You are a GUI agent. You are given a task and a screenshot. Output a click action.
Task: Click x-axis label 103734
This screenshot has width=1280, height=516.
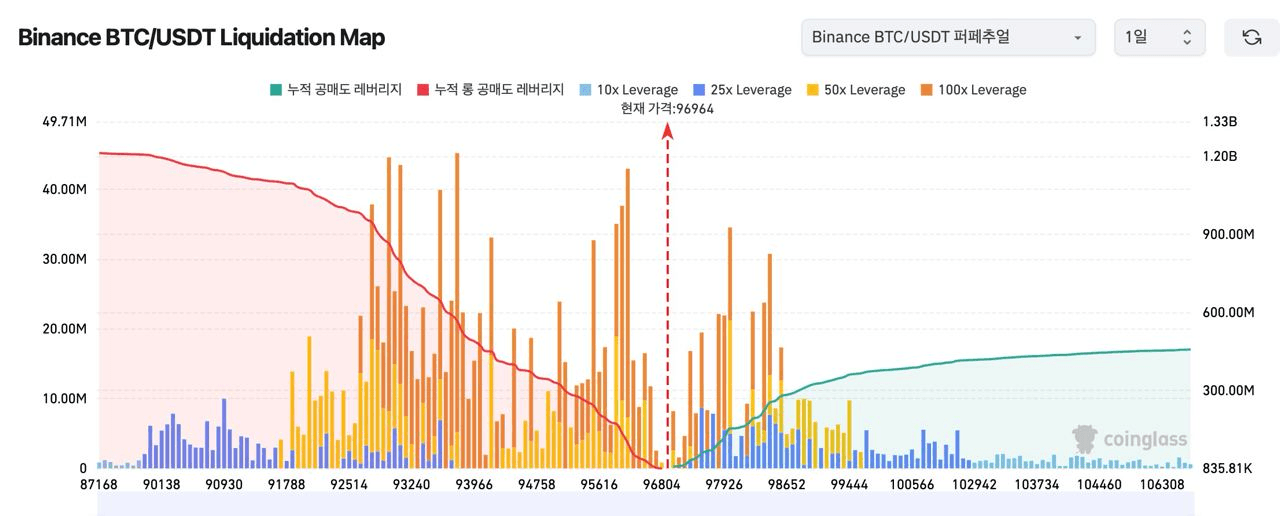click(1036, 484)
